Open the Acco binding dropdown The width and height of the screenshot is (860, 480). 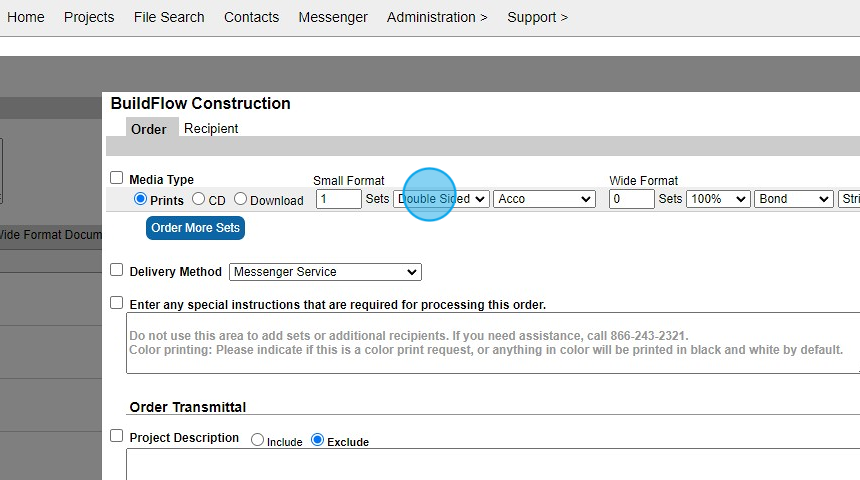(x=544, y=199)
